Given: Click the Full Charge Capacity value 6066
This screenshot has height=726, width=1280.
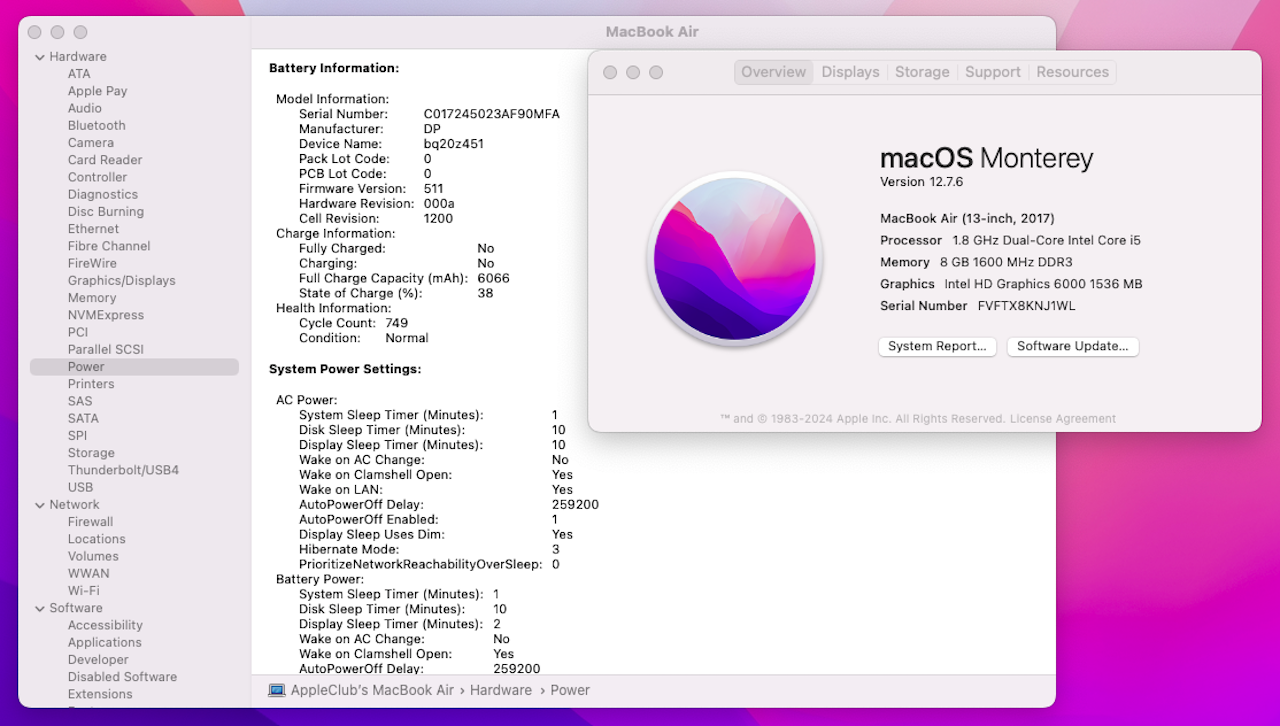Looking at the screenshot, I should [493, 278].
